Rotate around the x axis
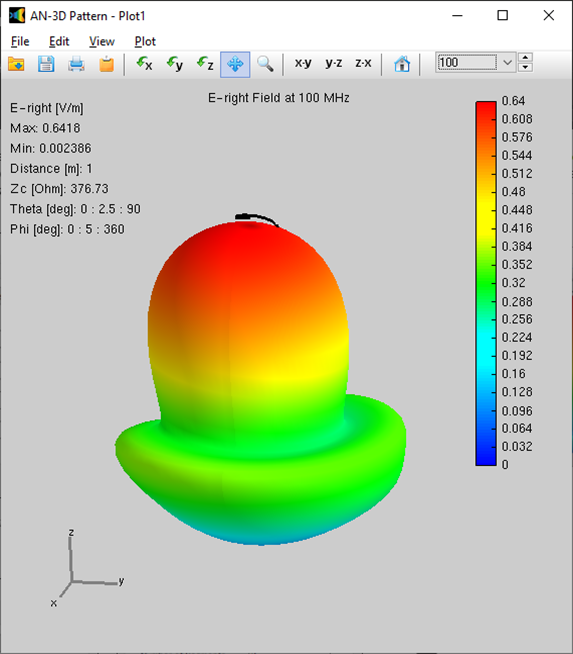Screen dimensions: 573x654 [x=144, y=64]
